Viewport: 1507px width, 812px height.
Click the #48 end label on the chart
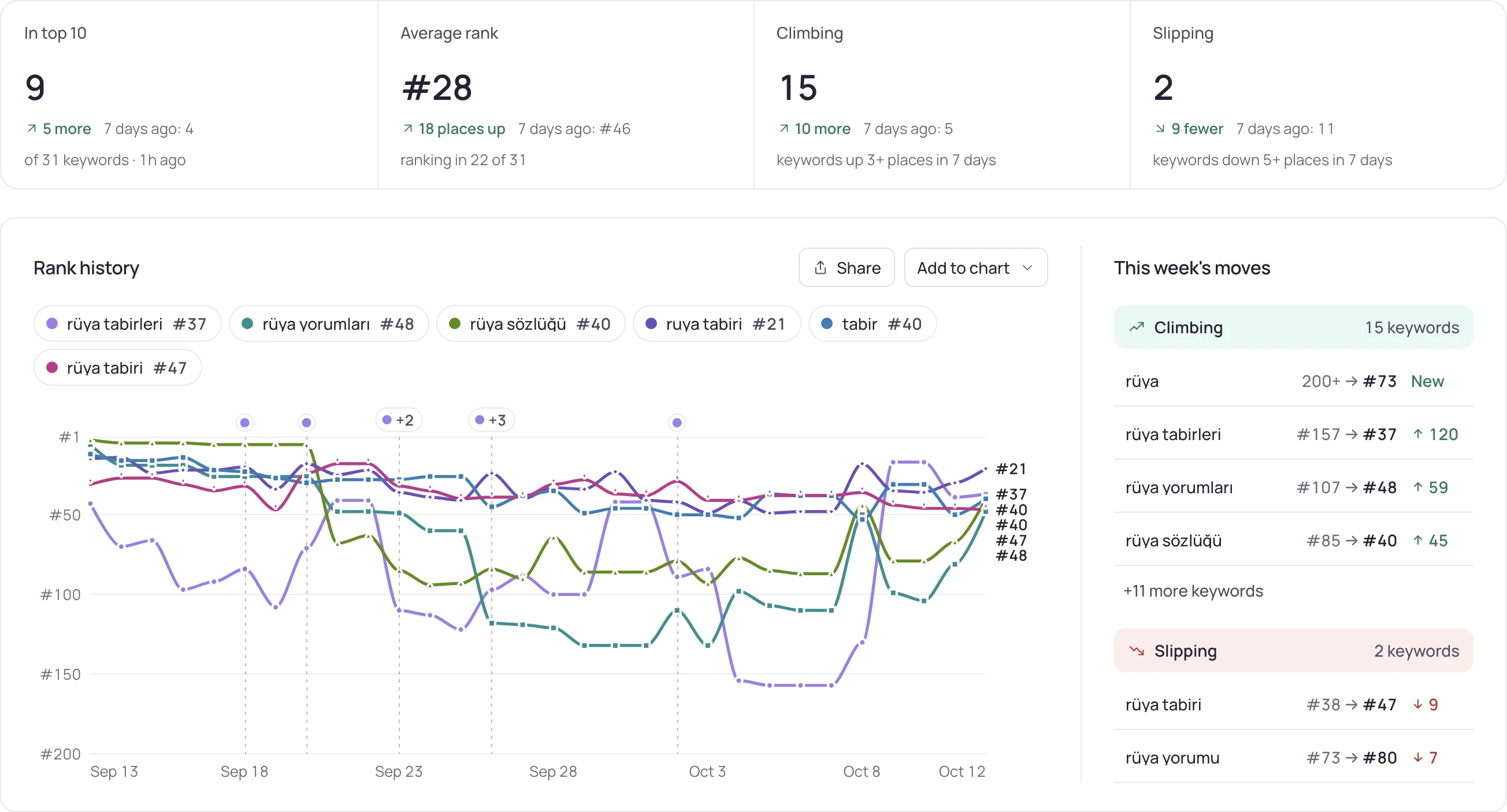[x=1011, y=556]
